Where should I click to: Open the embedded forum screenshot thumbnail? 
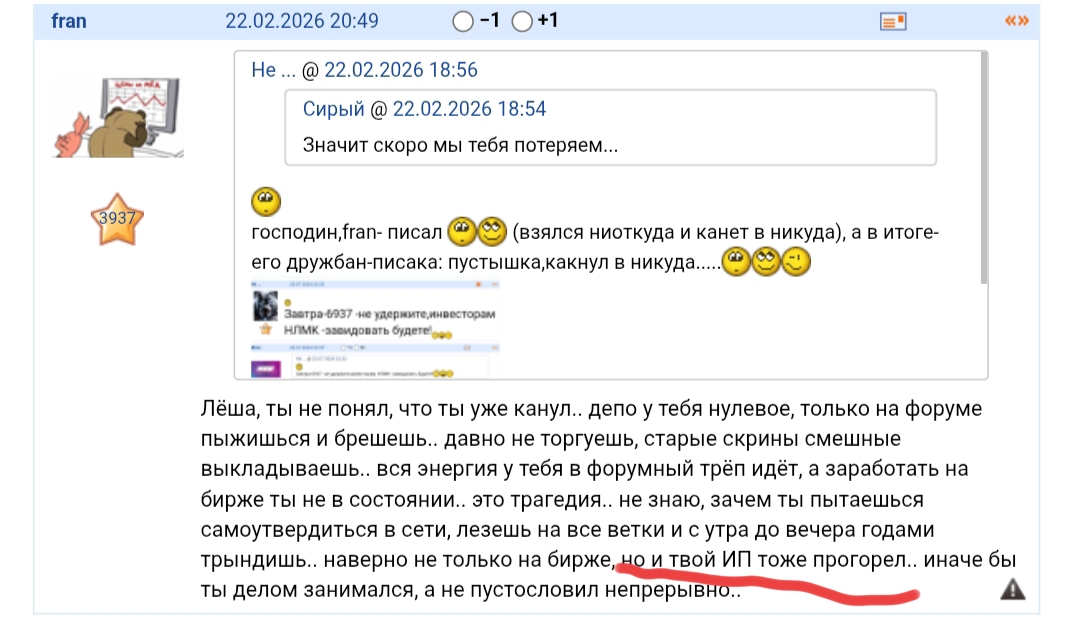click(375, 329)
